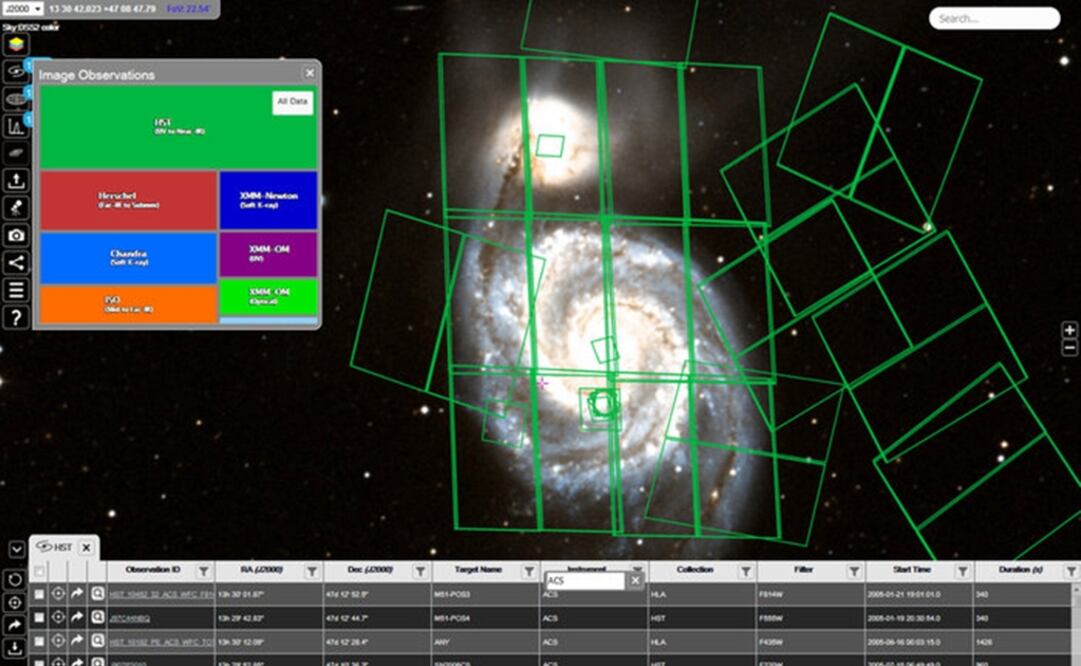The image size is (1081, 666).
Task: Open the sky layer selector icon
Action: pyautogui.click(x=16, y=45)
